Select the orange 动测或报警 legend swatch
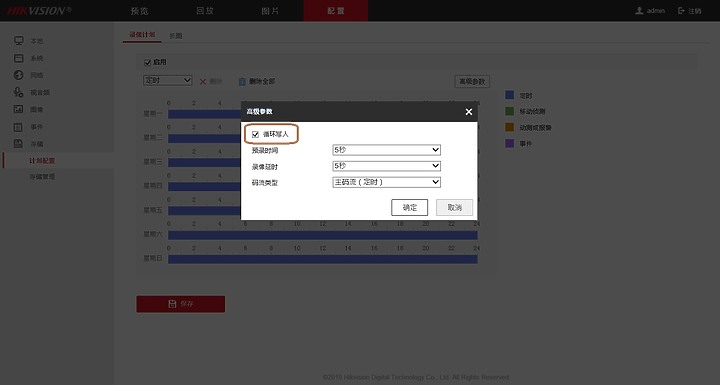720x385 pixels. point(509,127)
